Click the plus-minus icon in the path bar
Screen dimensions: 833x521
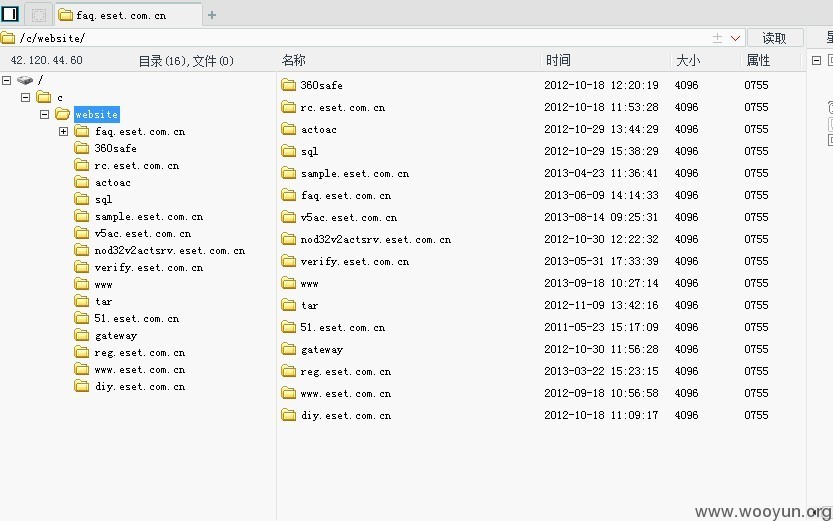[x=717, y=38]
